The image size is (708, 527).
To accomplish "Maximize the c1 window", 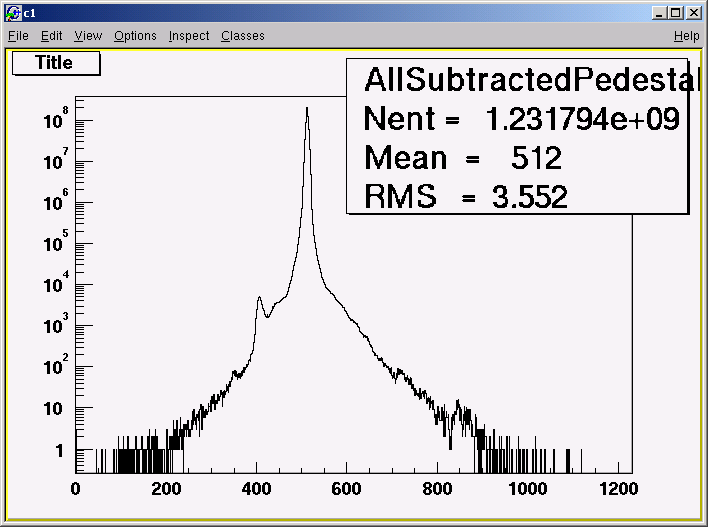I will (x=675, y=13).
